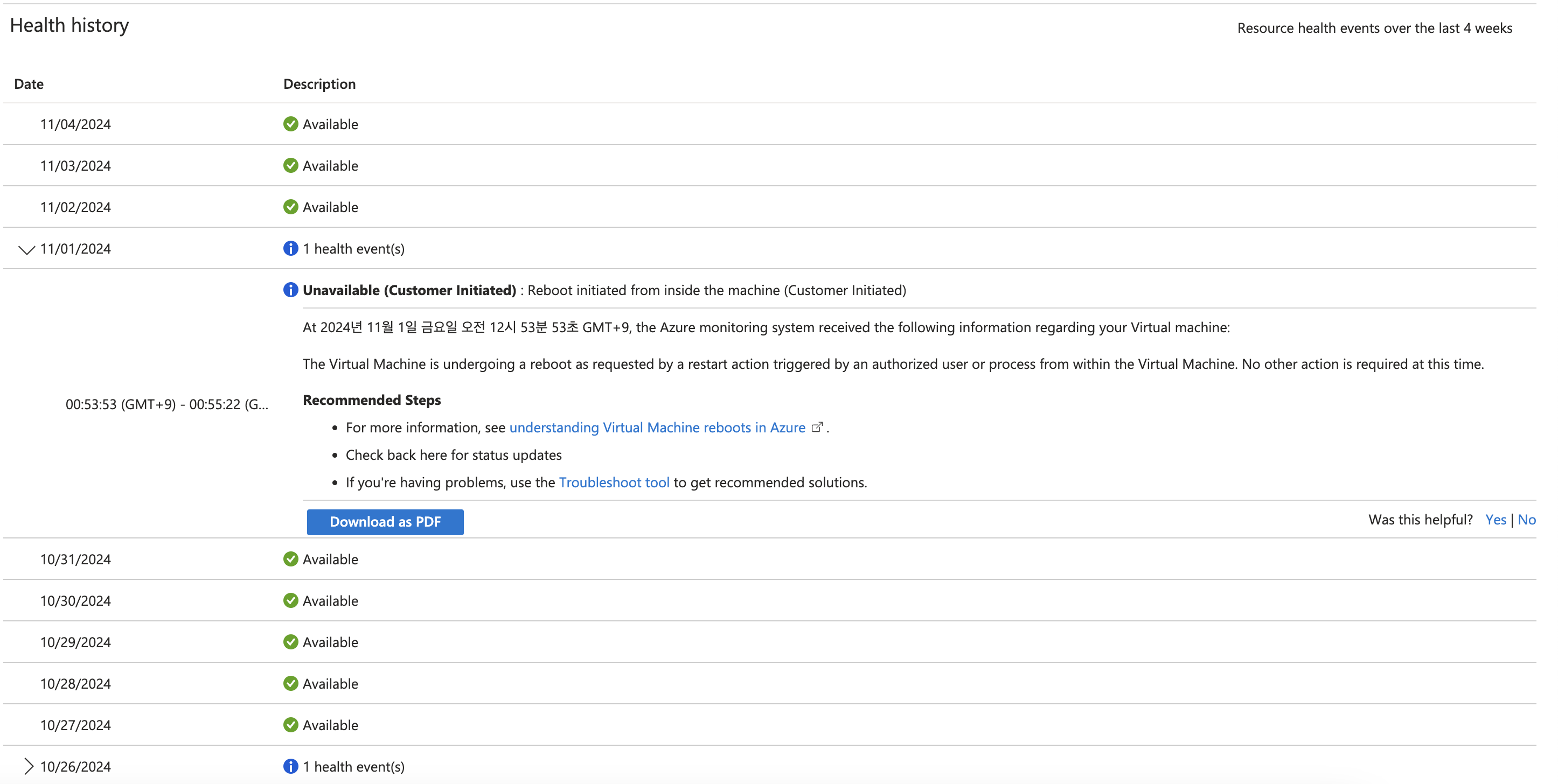Answer Yes to Was this helpful
Viewport: 1558px width, 784px height.
tap(1496, 520)
